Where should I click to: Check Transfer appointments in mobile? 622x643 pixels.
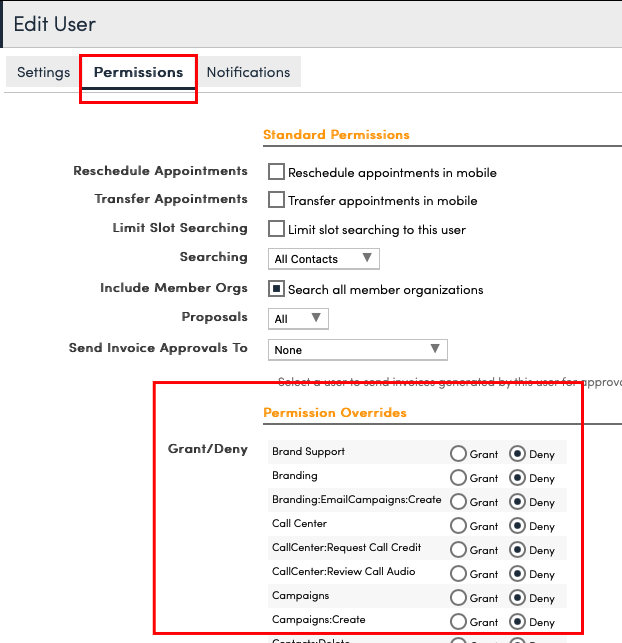click(277, 200)
